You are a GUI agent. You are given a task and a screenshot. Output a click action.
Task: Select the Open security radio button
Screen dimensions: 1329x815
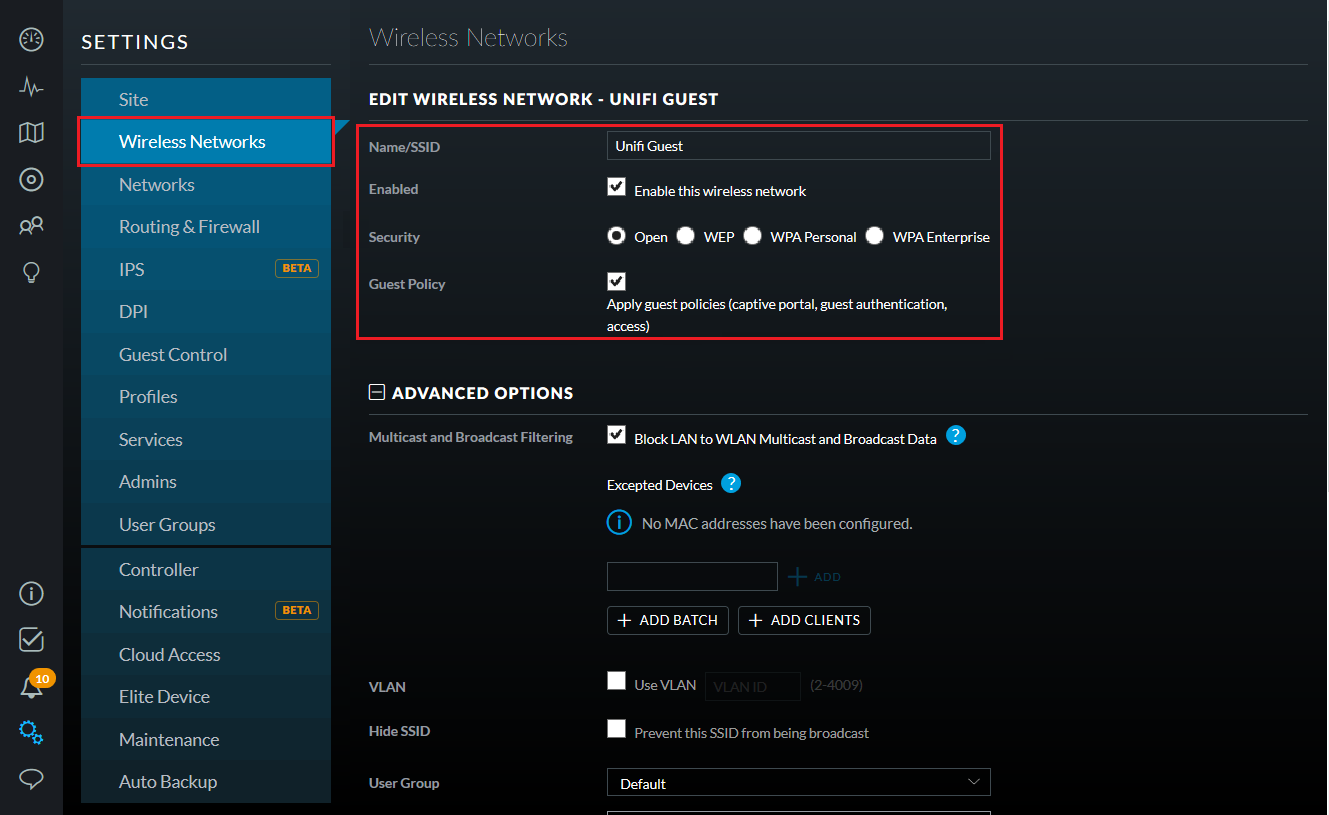click(x=617, y=236)
